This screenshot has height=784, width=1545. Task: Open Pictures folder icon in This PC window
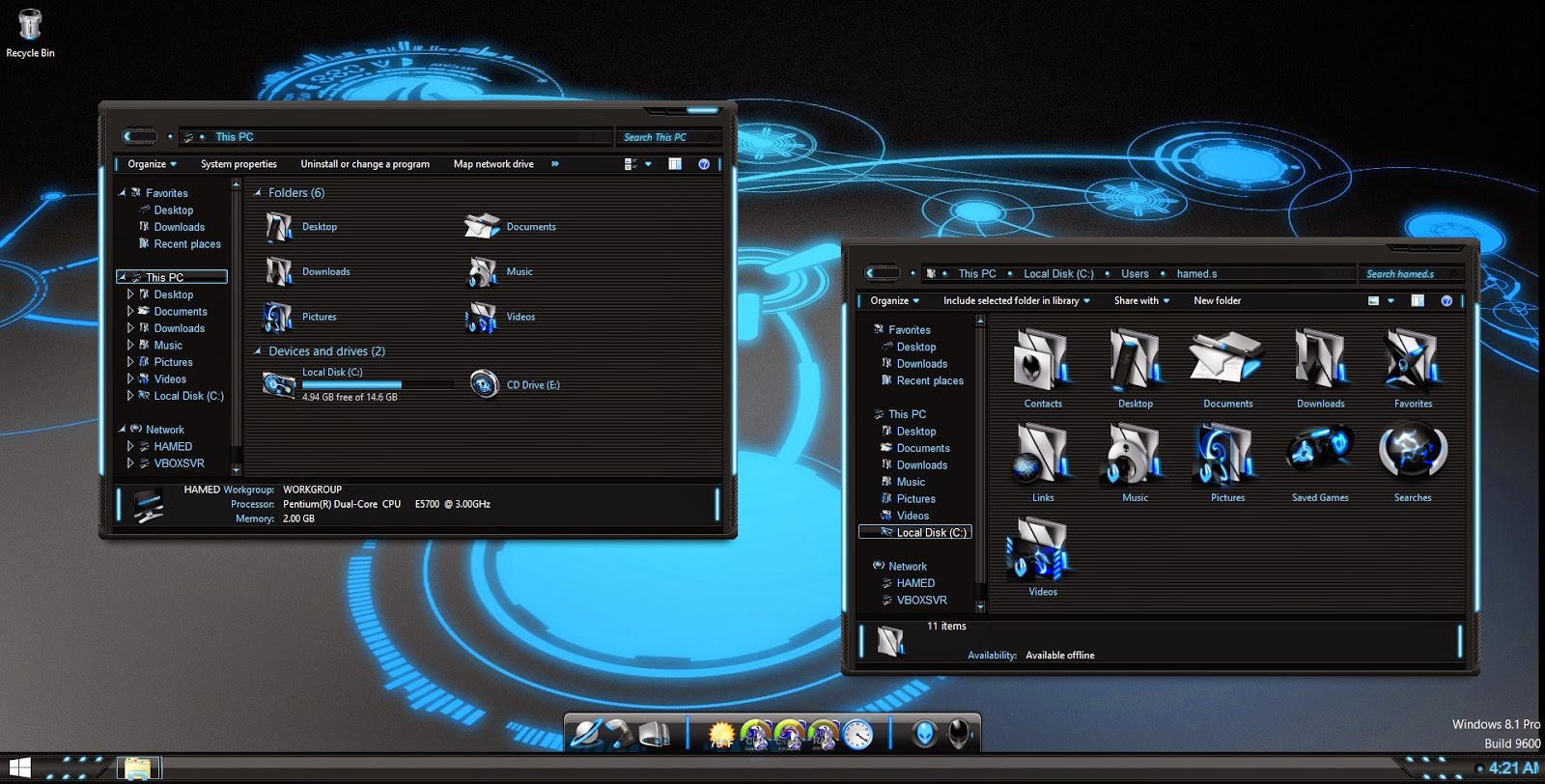point(278,317)
